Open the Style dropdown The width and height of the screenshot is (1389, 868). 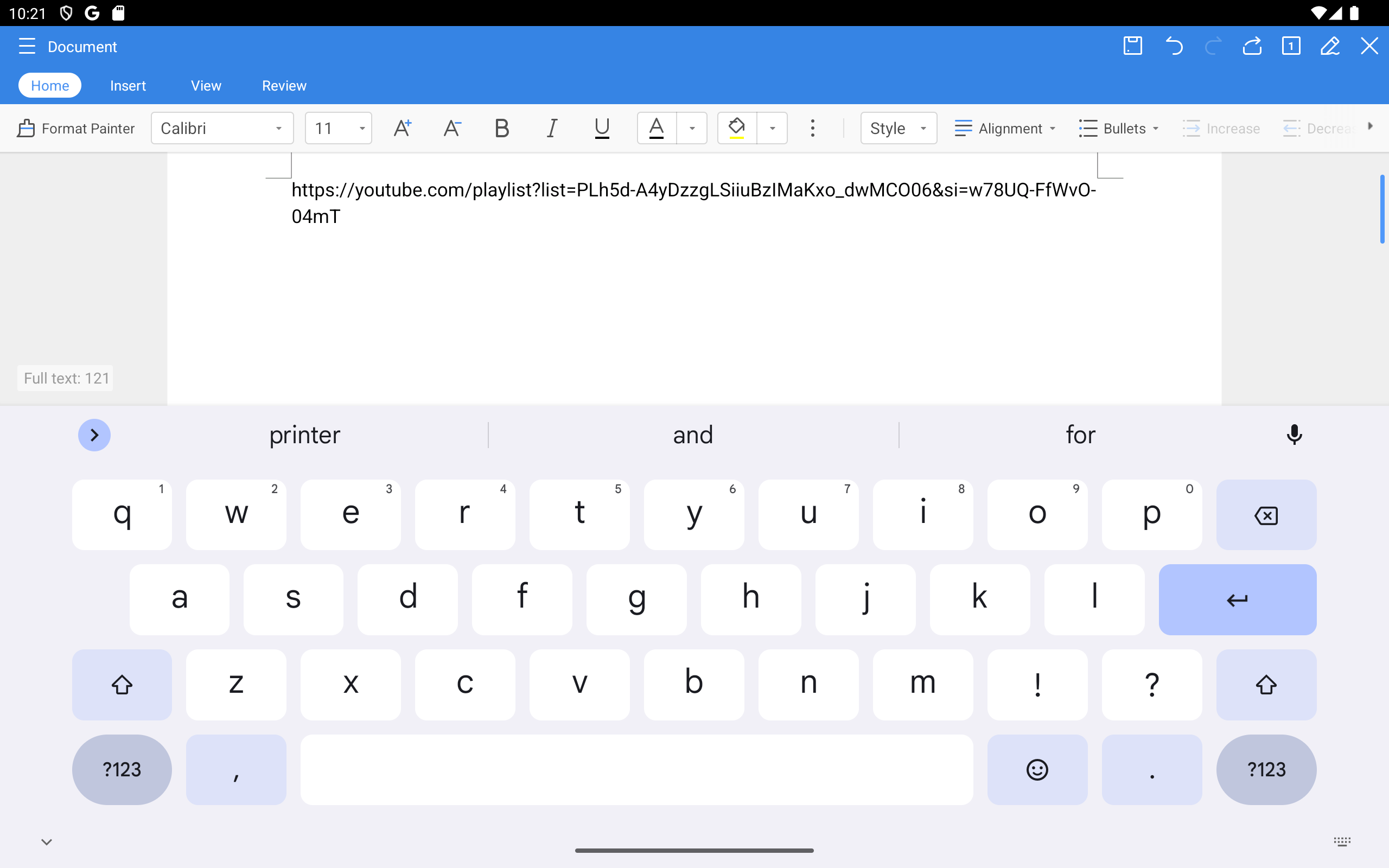click(x=899, y=128)
